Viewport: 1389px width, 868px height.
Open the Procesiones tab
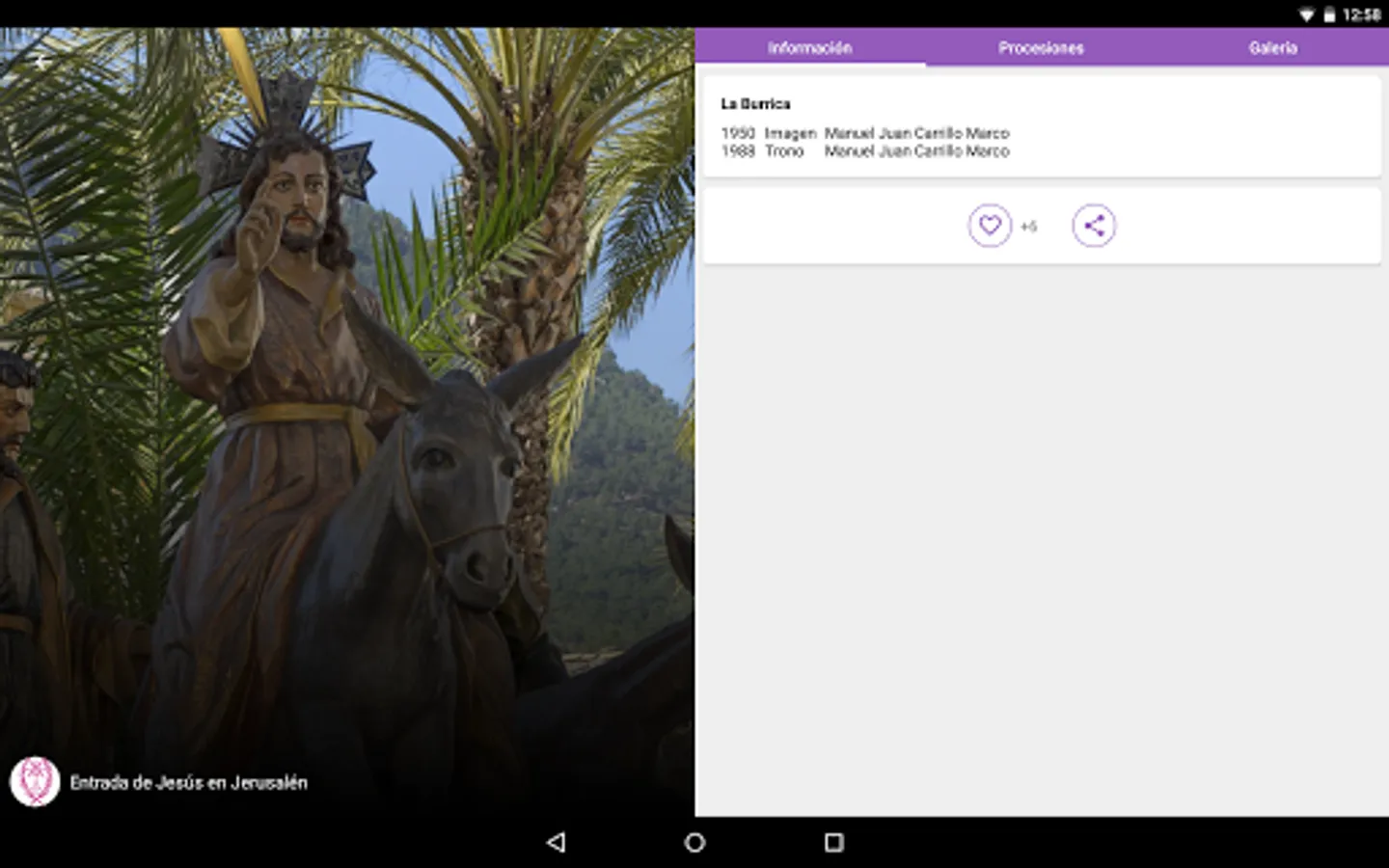(x=1042, y=47)
